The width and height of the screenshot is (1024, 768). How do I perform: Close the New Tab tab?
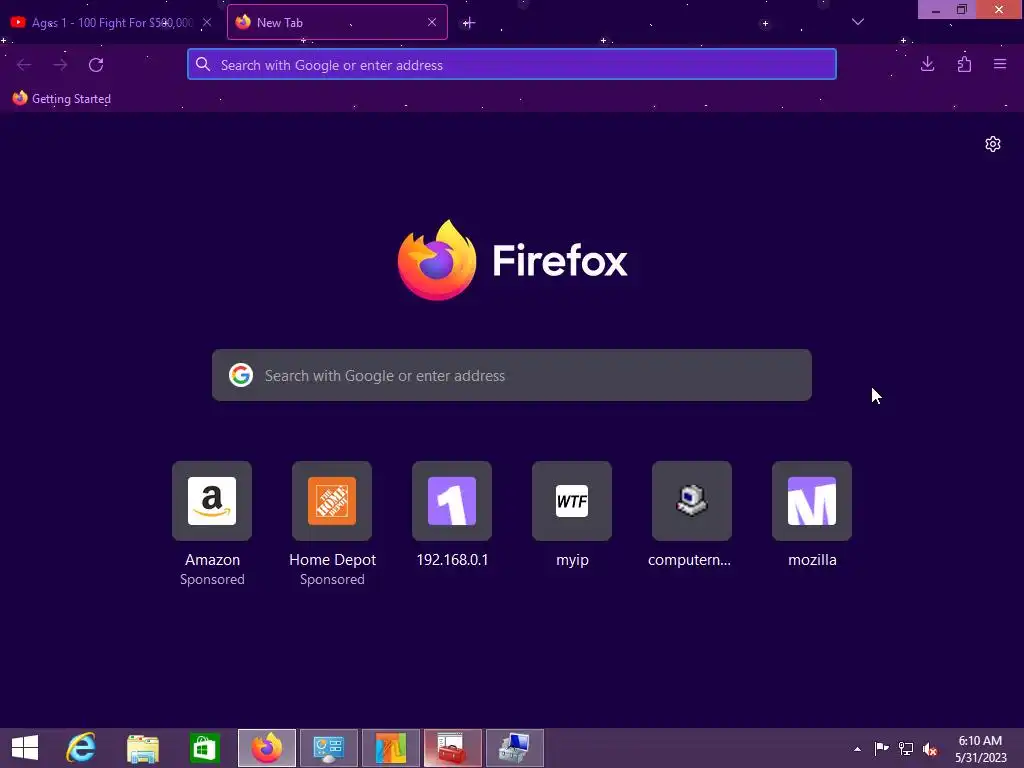click(432, 22)
